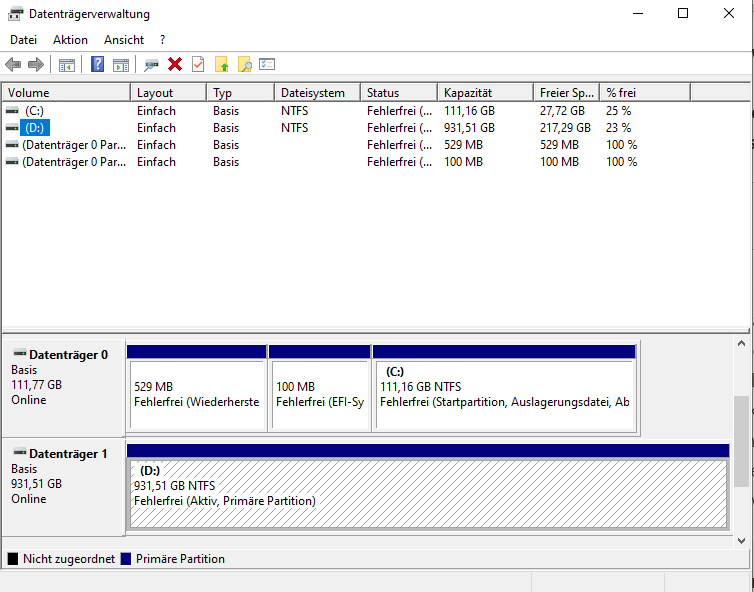Viewport: 754px width, 592px height.
Task: Click the properties checkmark toolbar icon
Action: click(x=198, y=64)
